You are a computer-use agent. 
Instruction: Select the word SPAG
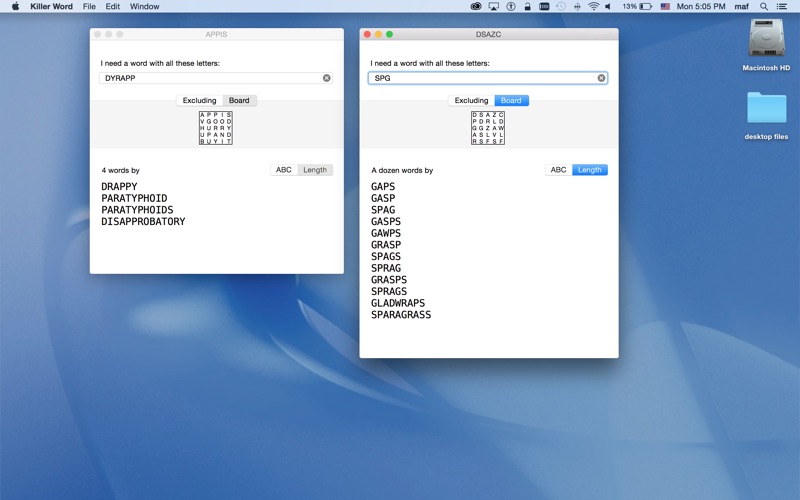[383, 210]
